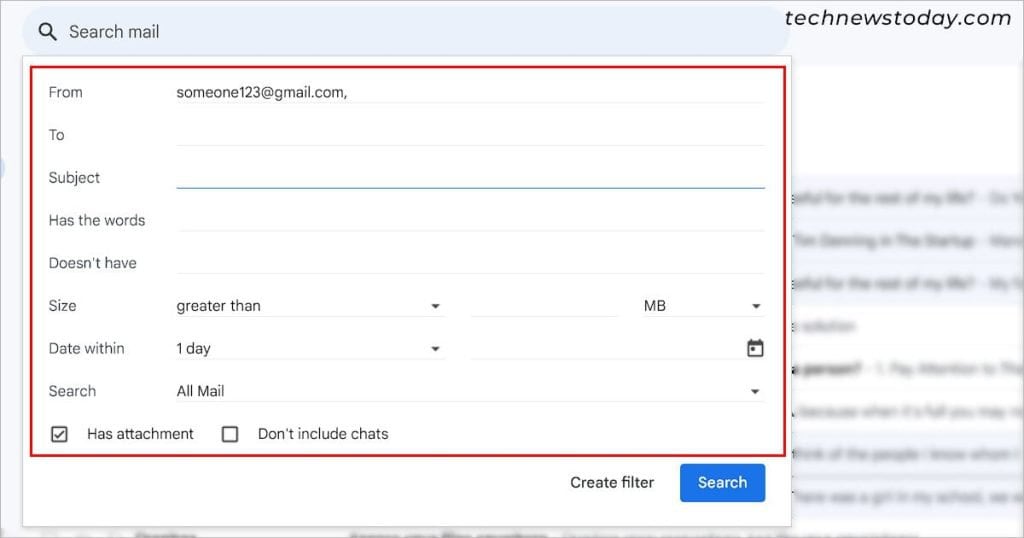Click the Size label text
1024x538 pixels.
62,306
